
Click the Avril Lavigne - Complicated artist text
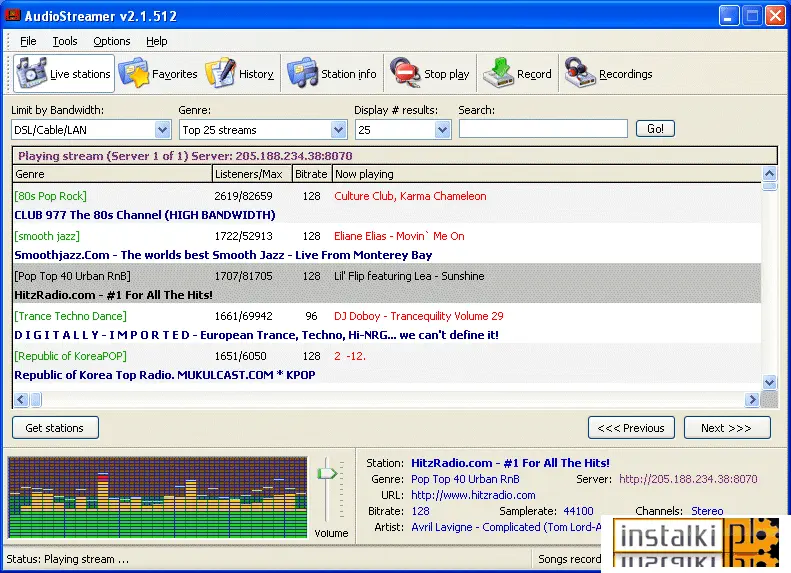pyautogui.click(x=506, y=527)
